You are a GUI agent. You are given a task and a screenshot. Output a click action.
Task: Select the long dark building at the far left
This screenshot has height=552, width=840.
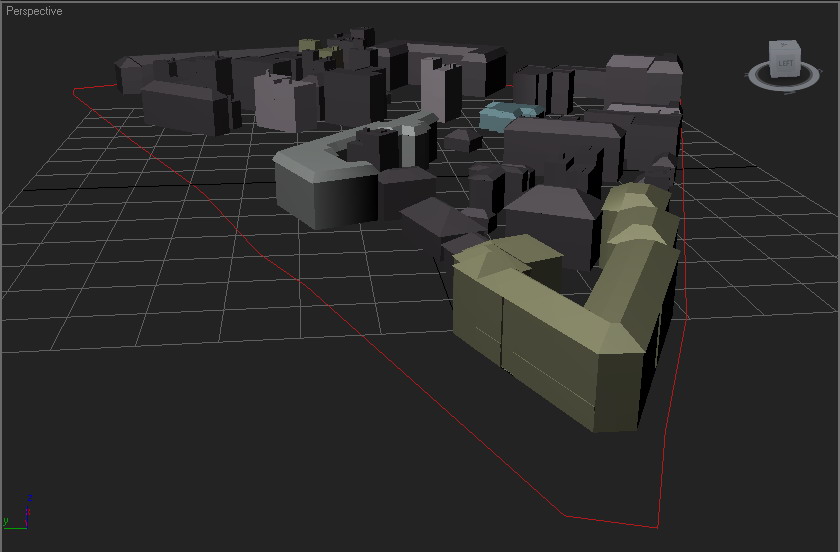pos(185,105)
